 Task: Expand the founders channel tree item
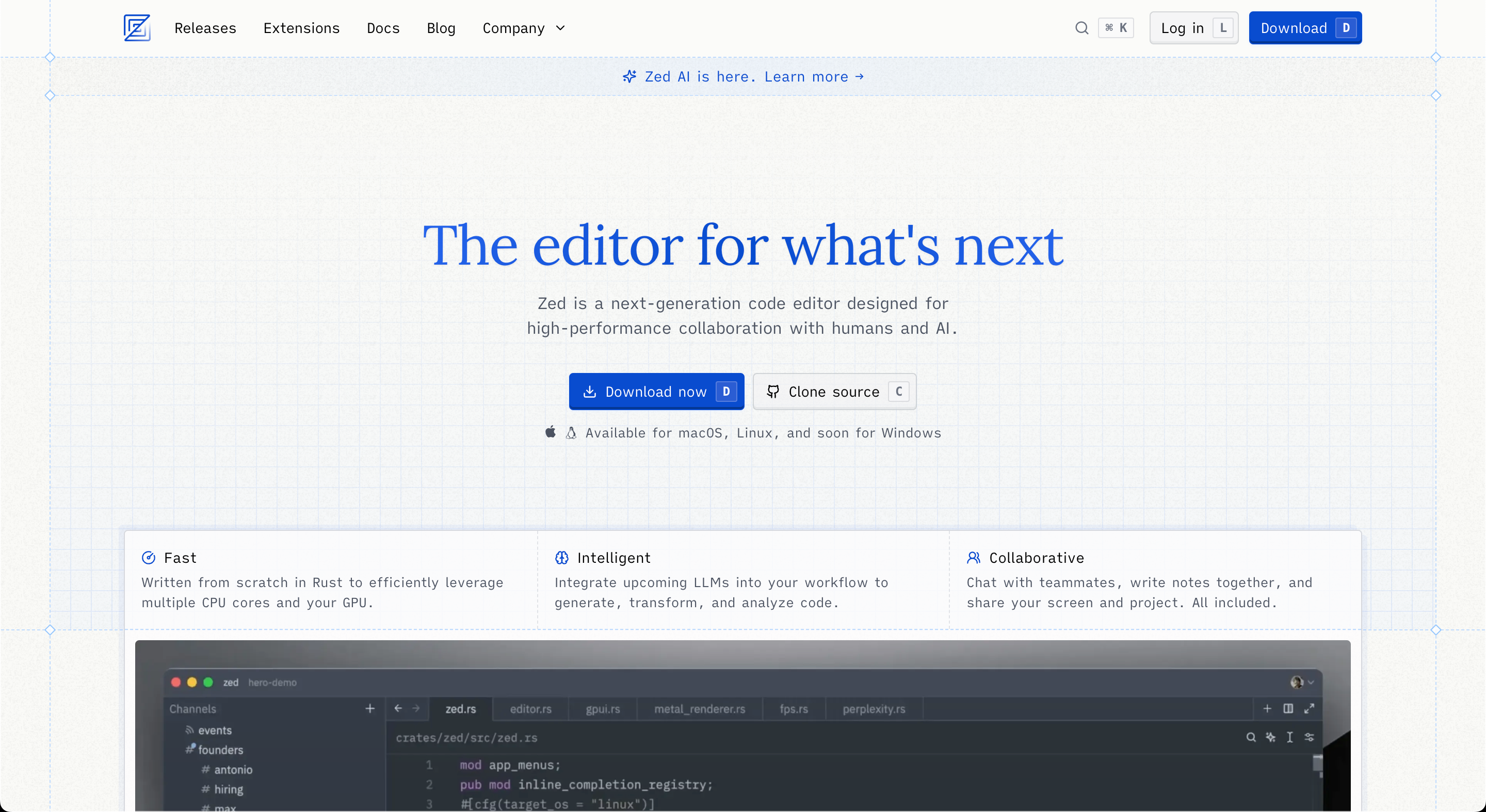[x=219, y=750]
